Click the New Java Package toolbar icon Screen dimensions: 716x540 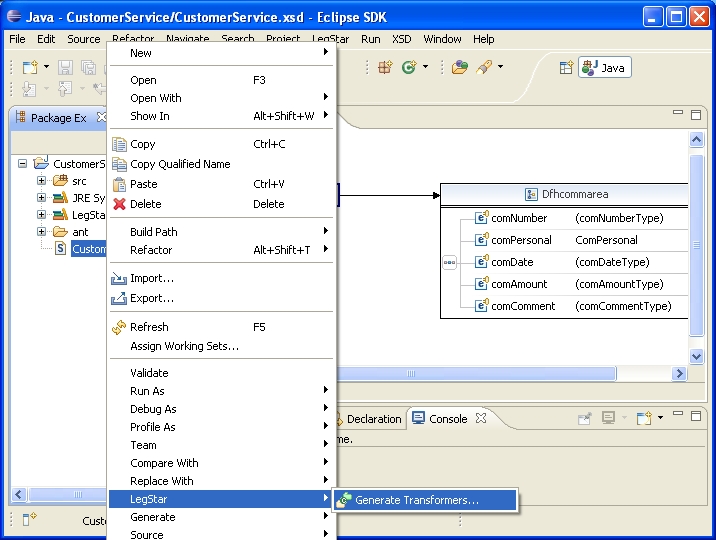click(385, 67)
